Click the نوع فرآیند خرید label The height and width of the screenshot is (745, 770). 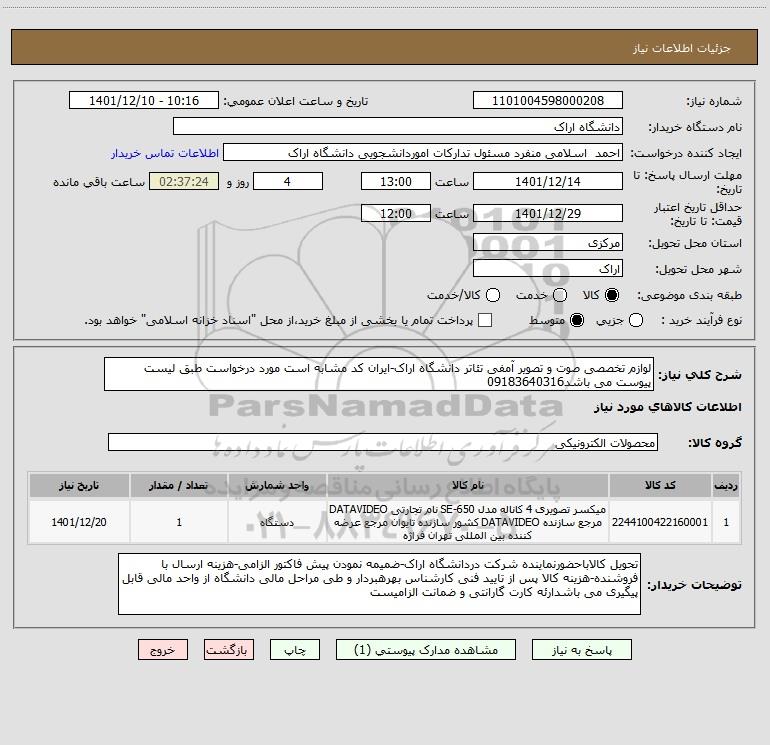click(x=701, y=321)
